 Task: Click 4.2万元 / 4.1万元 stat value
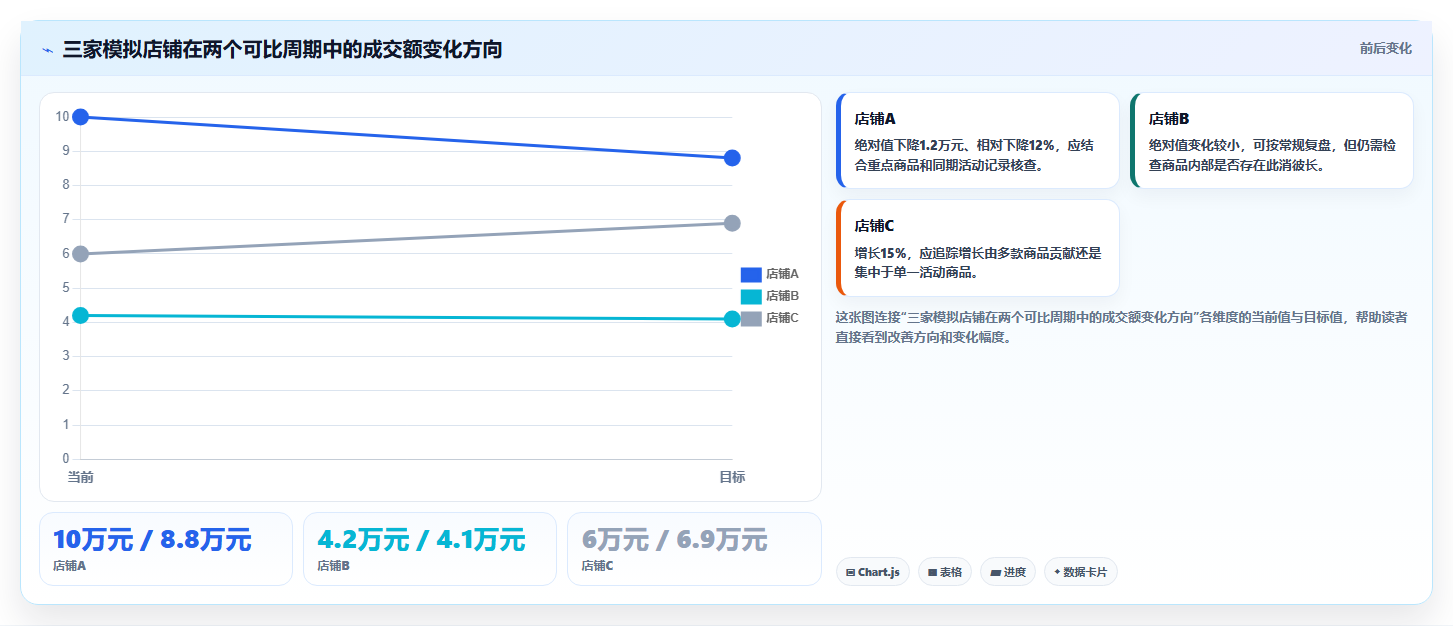[x=421, y=540]
